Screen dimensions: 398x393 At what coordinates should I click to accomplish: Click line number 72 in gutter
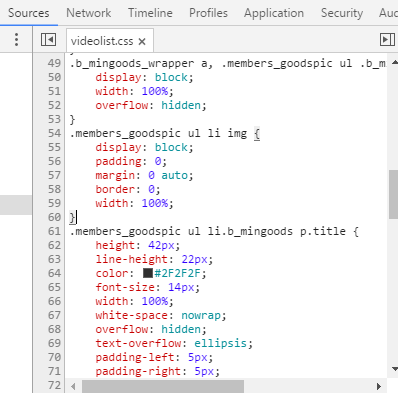click(x=54, y=385)
